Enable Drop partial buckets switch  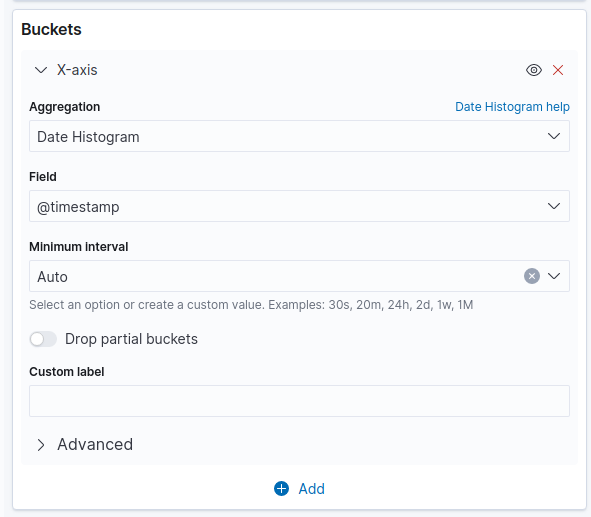coord(43,339)
